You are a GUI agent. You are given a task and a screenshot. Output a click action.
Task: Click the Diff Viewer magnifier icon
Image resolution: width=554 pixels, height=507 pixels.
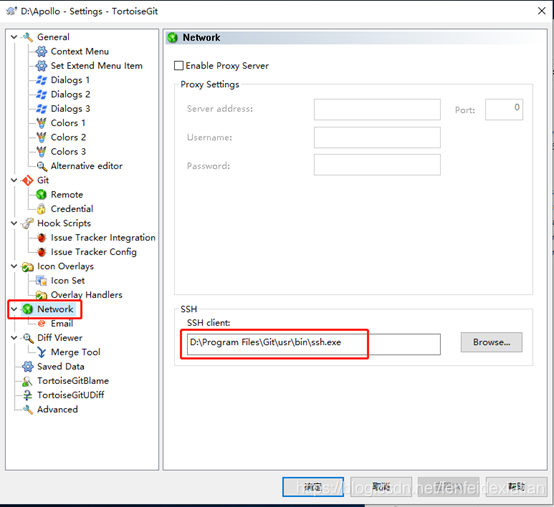click(28, 338)
